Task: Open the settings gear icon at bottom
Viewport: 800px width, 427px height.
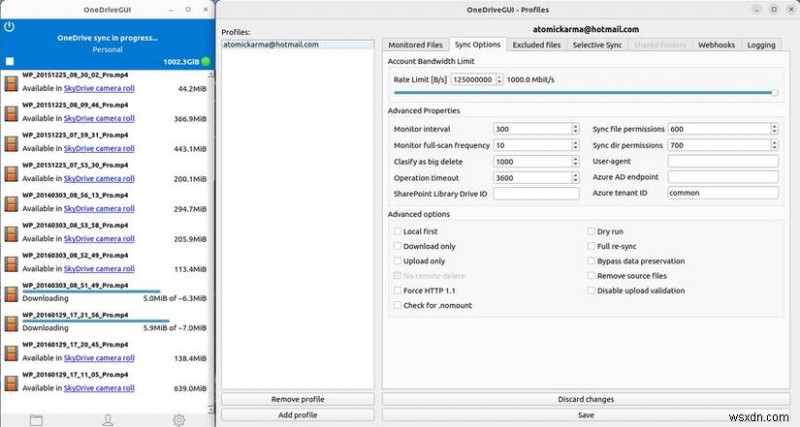Action: pos(179,420)
